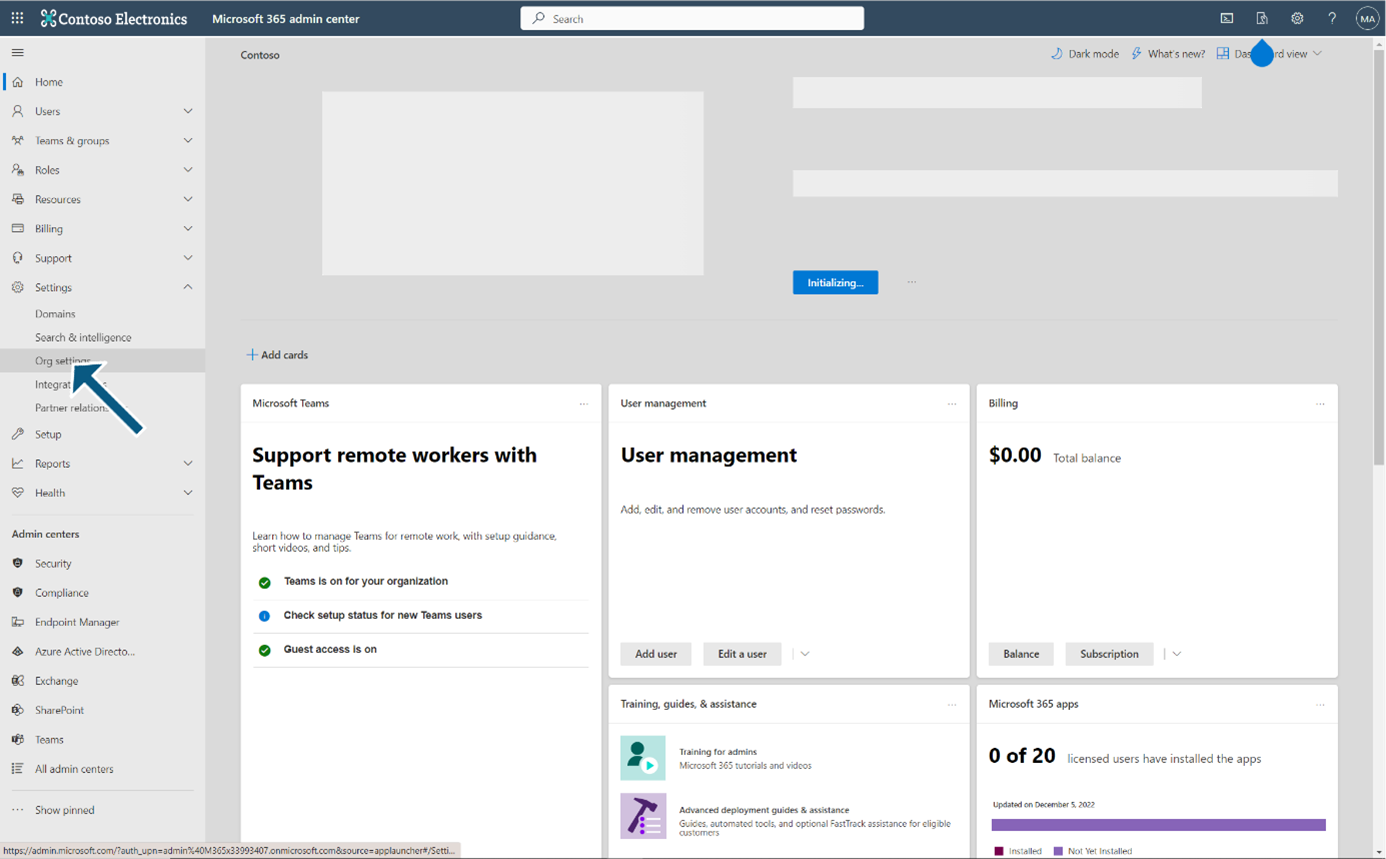Collapse navigation with hamburger icon
The width and height of the screenshot is (1386, 859).
coord(18,52)
